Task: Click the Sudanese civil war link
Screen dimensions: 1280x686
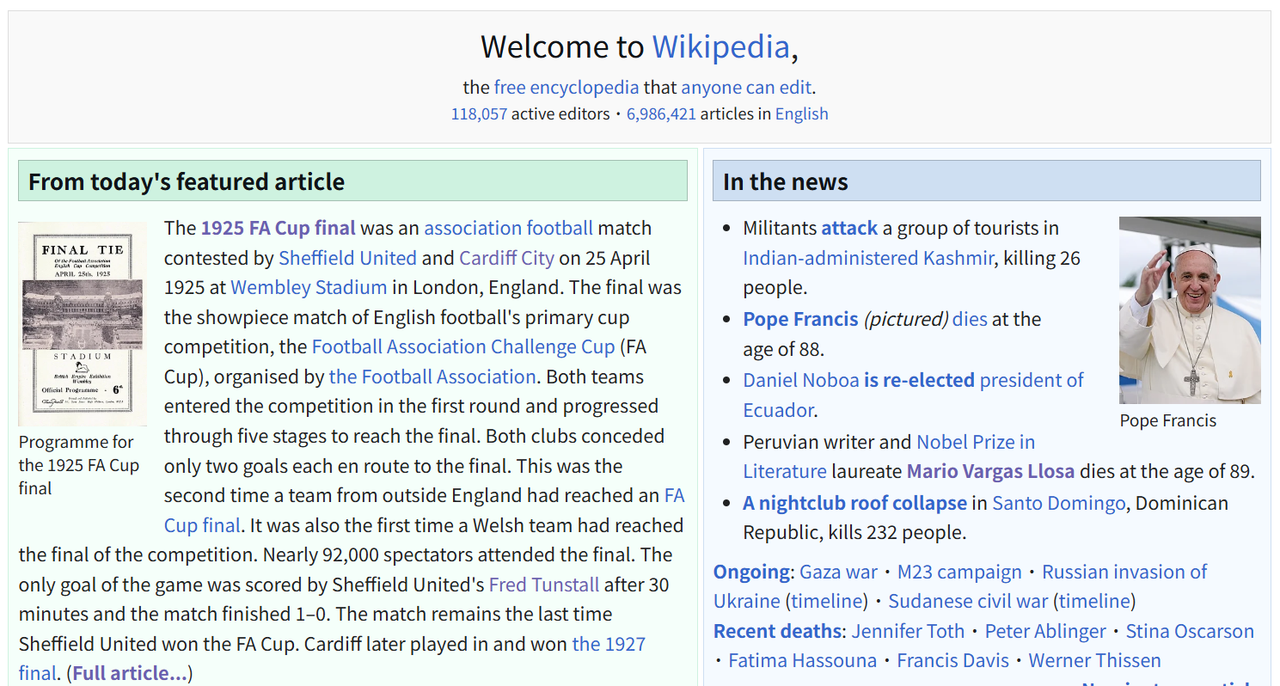Action: point(968,601)
